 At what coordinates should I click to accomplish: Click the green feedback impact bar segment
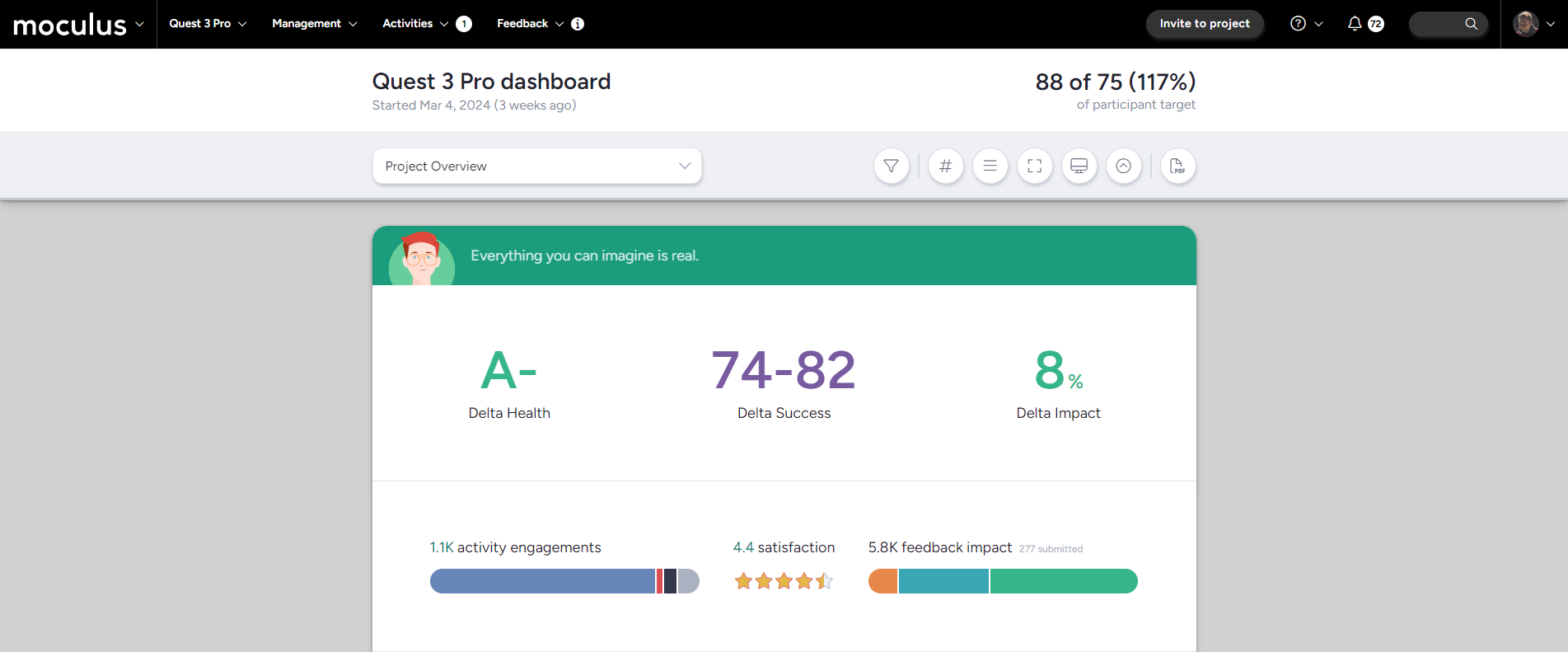1063,582
